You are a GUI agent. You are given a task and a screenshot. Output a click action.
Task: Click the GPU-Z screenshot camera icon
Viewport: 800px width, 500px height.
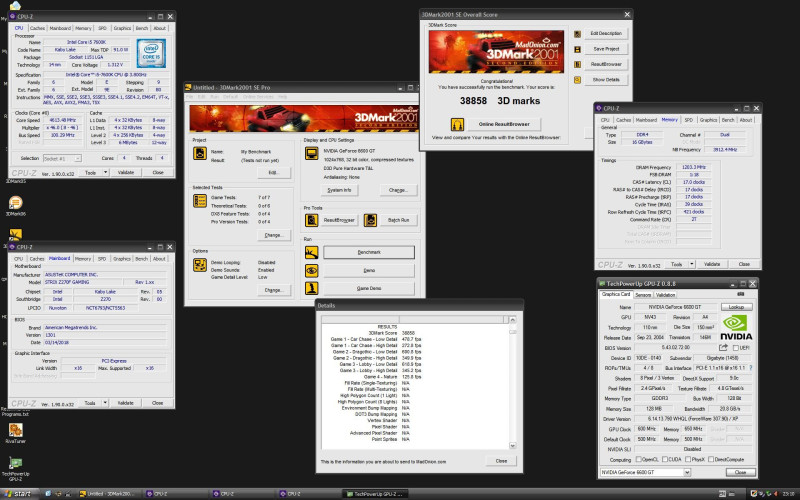740,294
